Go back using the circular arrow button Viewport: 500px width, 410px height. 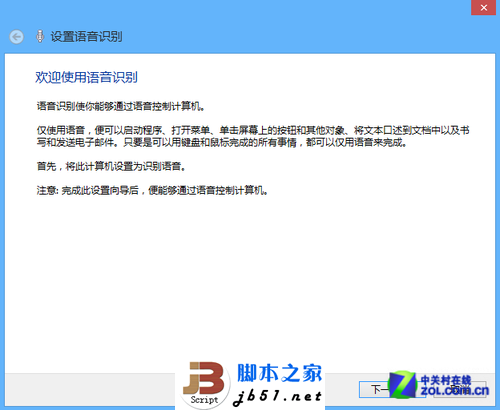(x=16, y=37)
